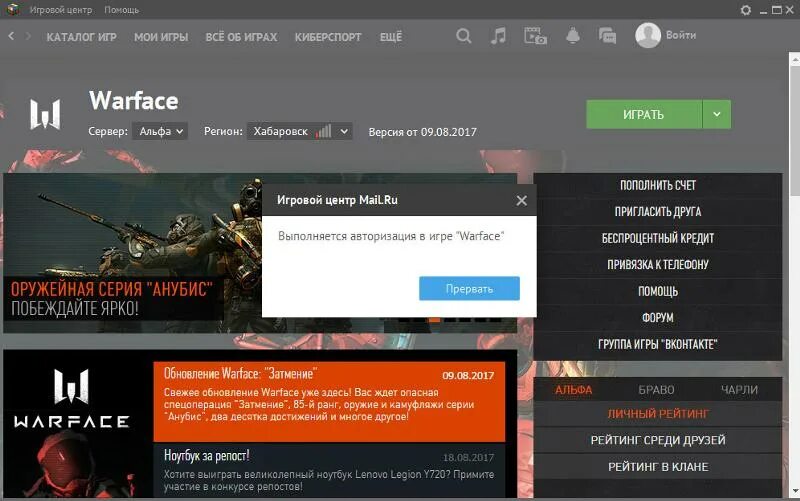Click the scrollbar up arrow
The height and width of the screenshot is (501, 800).
point(794,59)
